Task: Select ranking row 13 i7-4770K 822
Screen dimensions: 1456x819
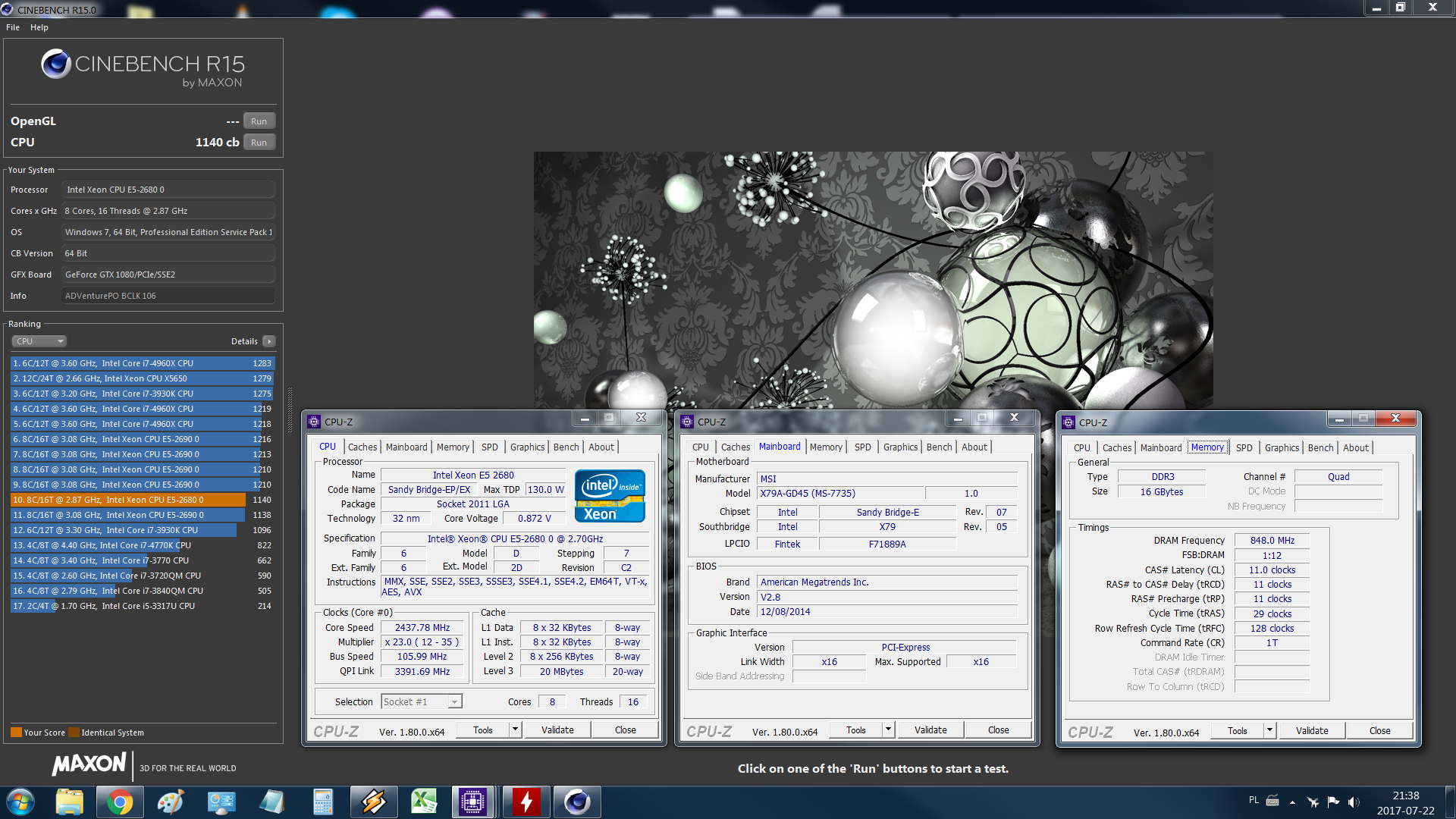Action: click(143, 545)
